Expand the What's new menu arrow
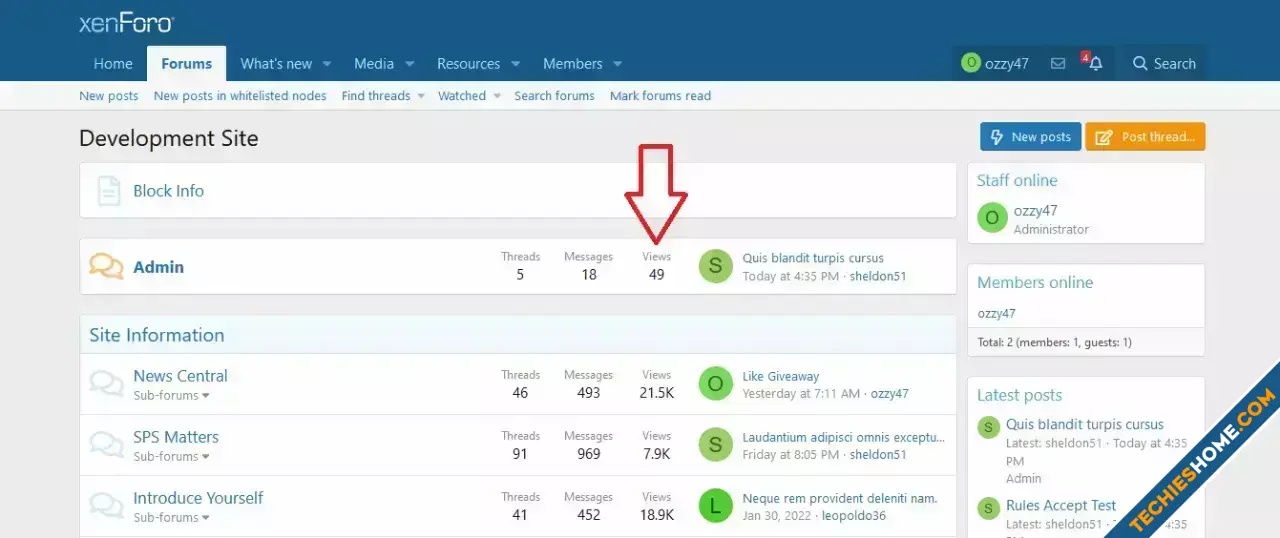The width and height of the screenshot is (1280, 538). 326,64
